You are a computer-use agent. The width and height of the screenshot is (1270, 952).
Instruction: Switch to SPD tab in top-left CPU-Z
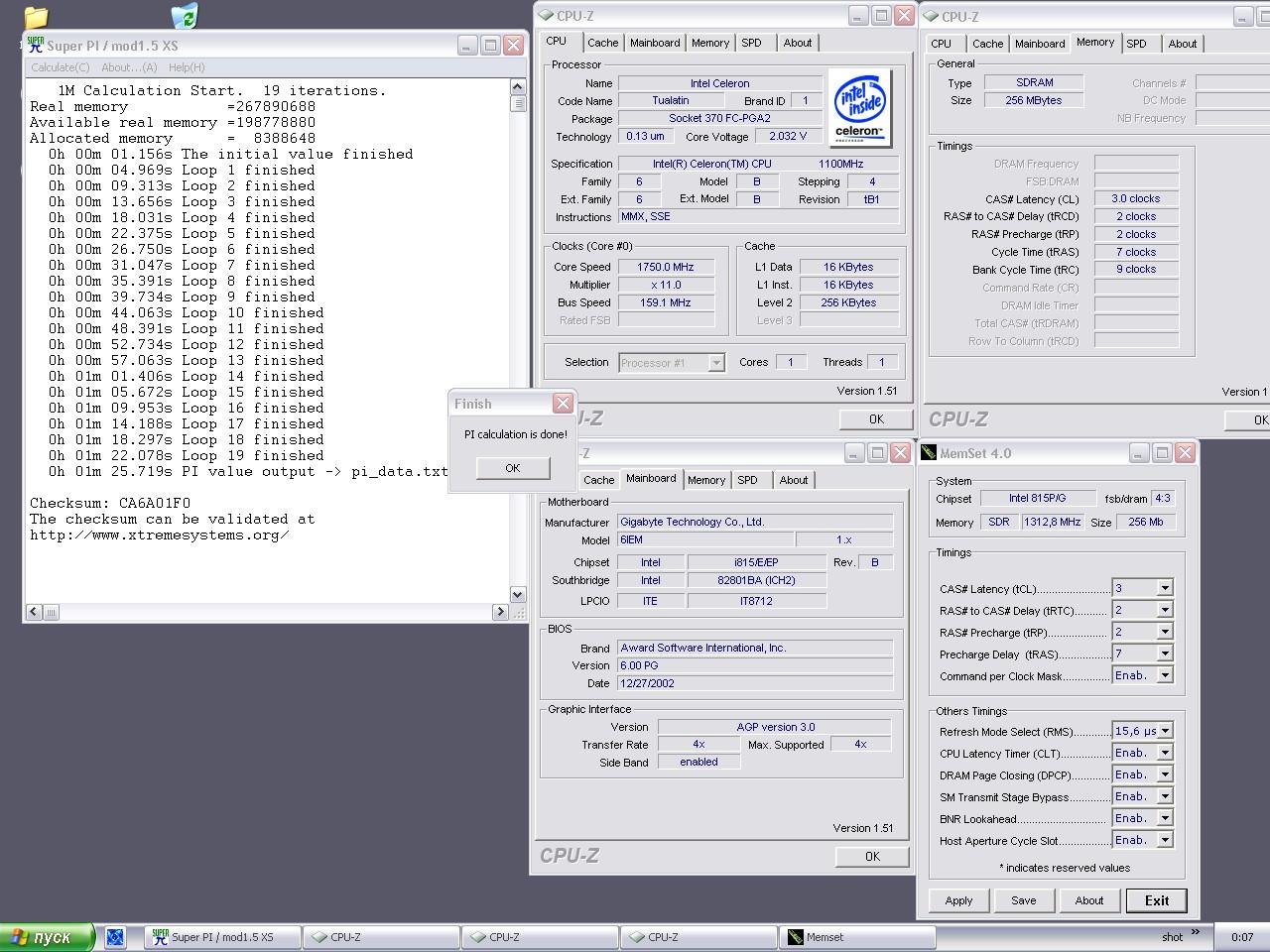752,43
